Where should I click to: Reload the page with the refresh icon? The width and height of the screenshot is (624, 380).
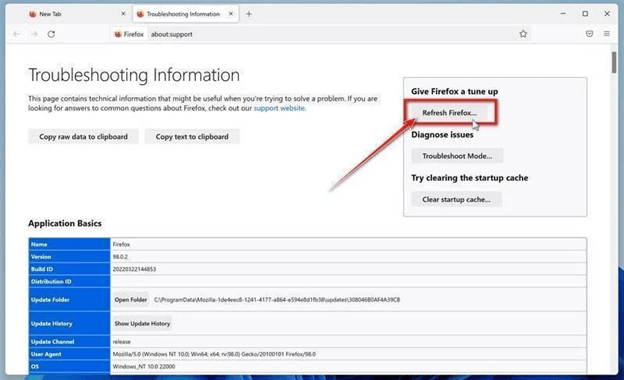click(x=51, y=34)
